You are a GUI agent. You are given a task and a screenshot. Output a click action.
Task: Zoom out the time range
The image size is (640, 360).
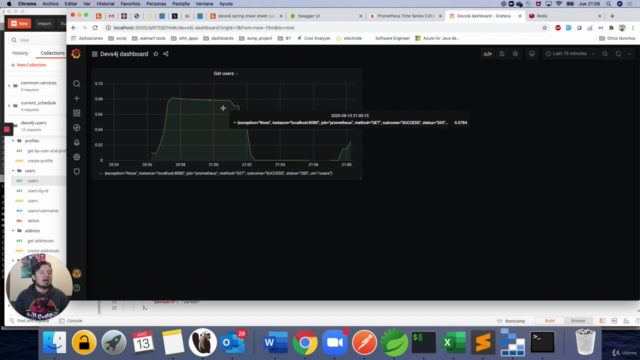605,54
